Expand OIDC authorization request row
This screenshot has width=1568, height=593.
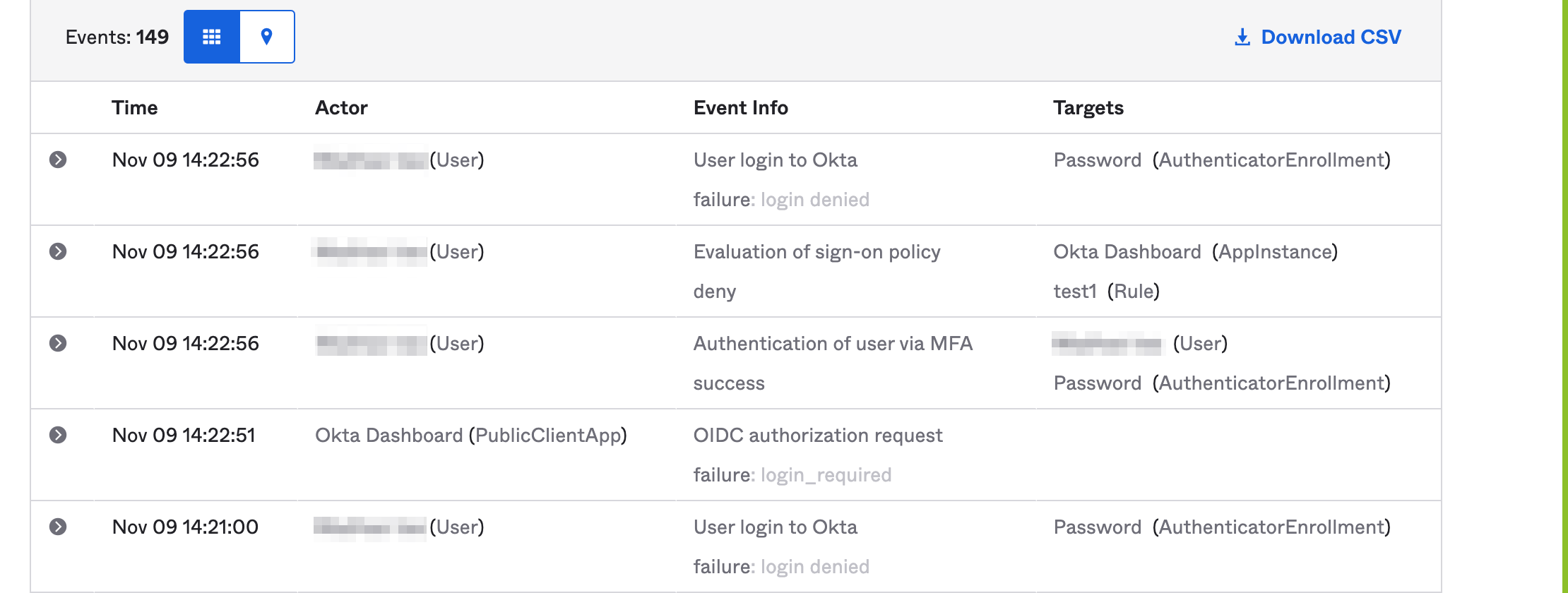58,436
